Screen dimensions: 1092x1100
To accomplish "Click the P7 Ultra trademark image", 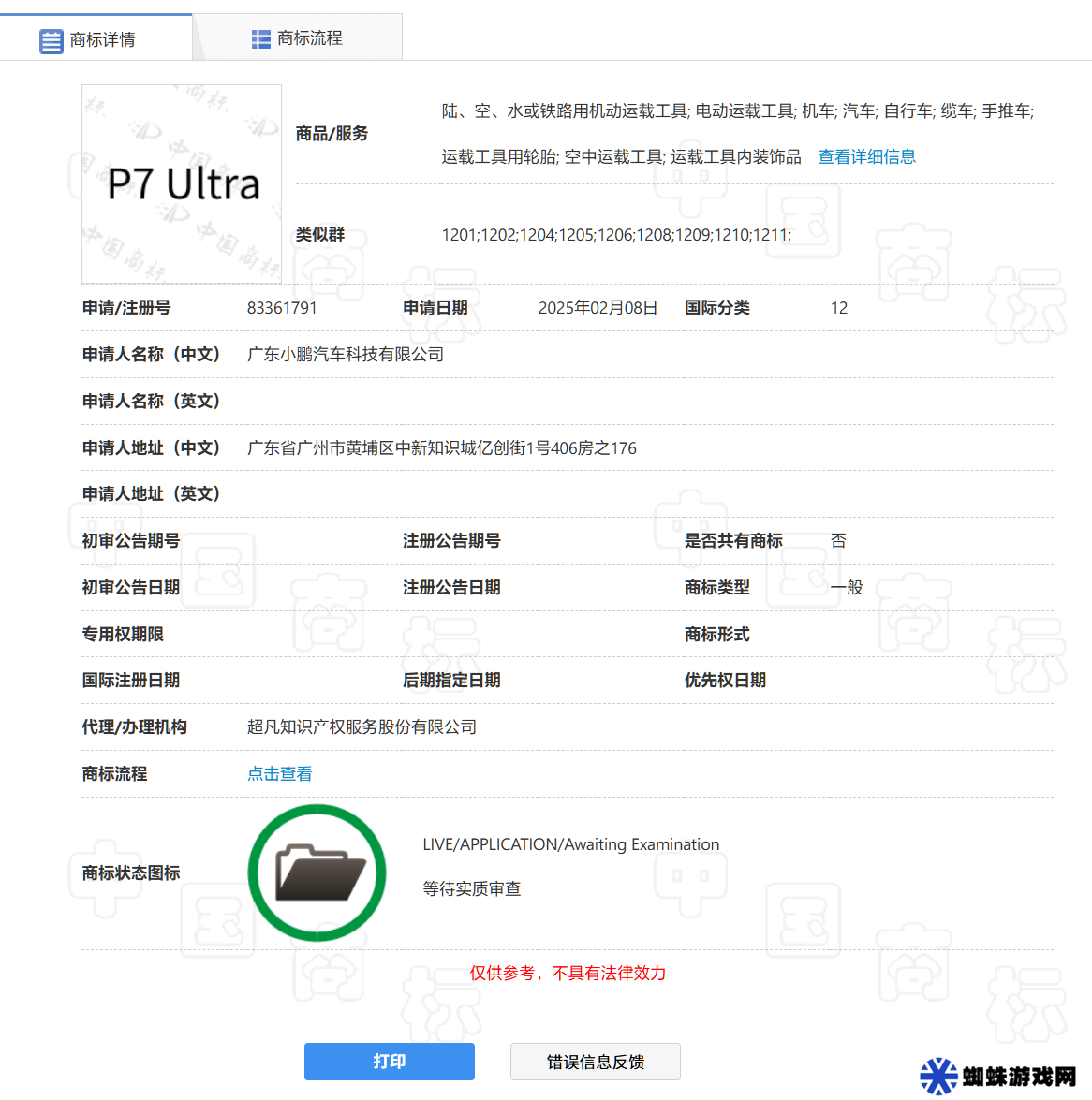I will (x=182, y=184).
